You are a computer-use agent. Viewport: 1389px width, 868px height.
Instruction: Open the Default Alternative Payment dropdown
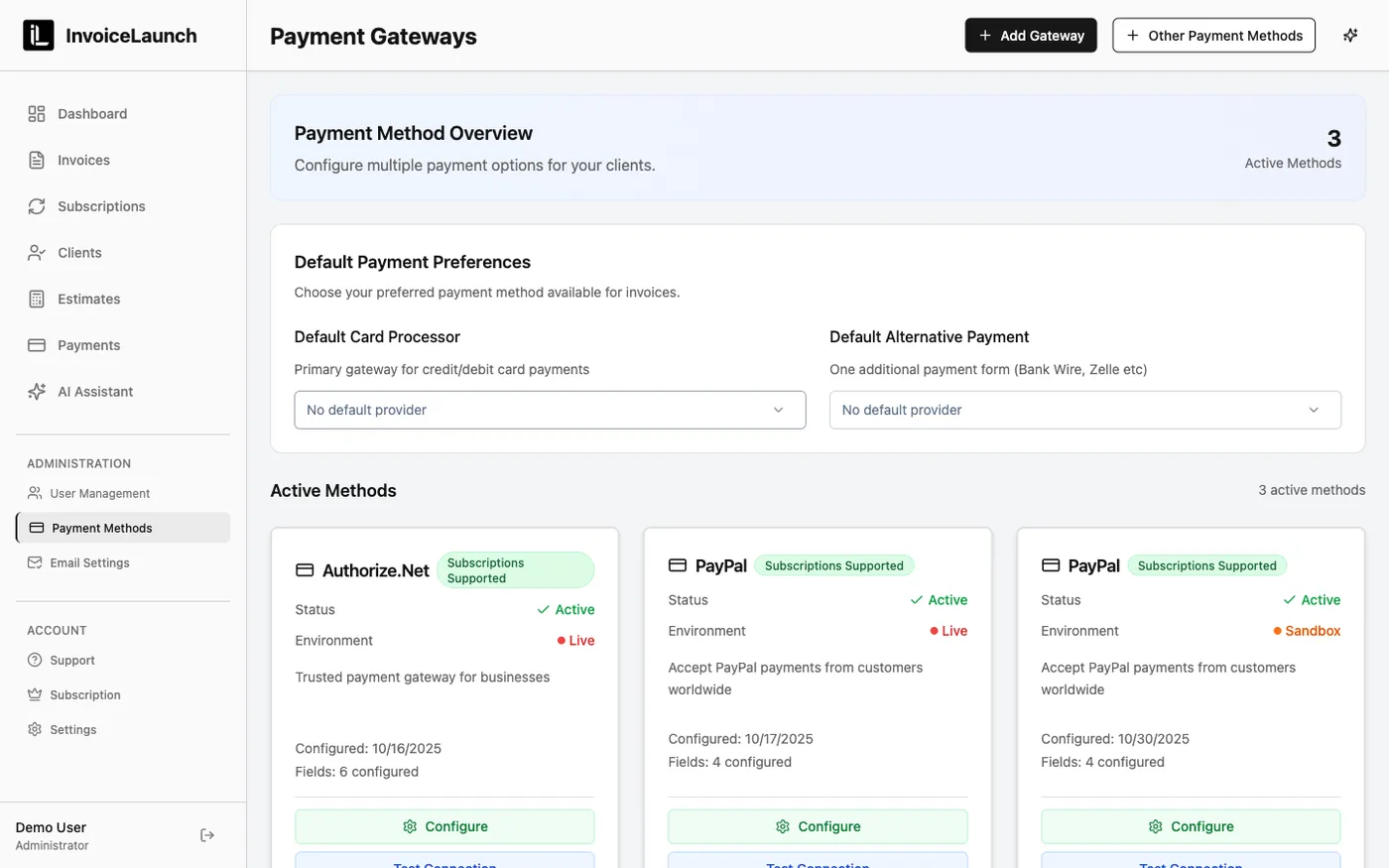[x=1085, y=410]
